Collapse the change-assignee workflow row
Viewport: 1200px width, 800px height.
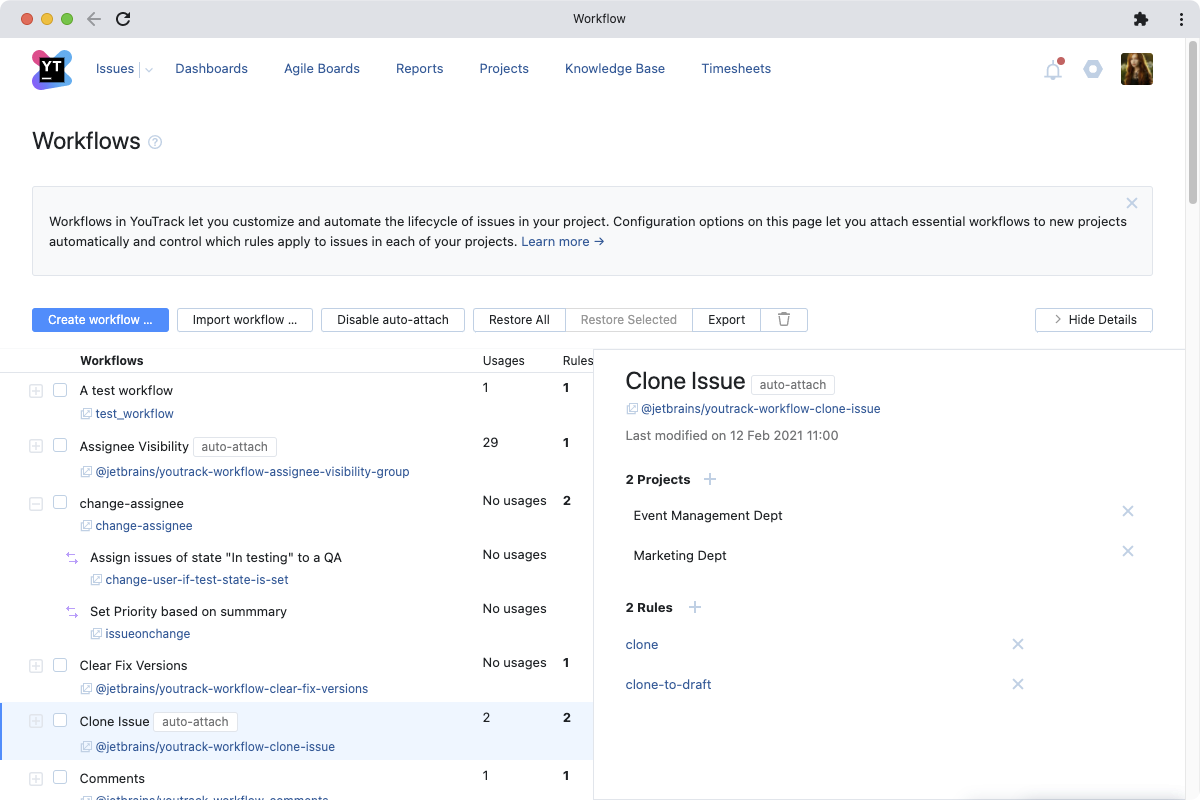click(36, 504)
